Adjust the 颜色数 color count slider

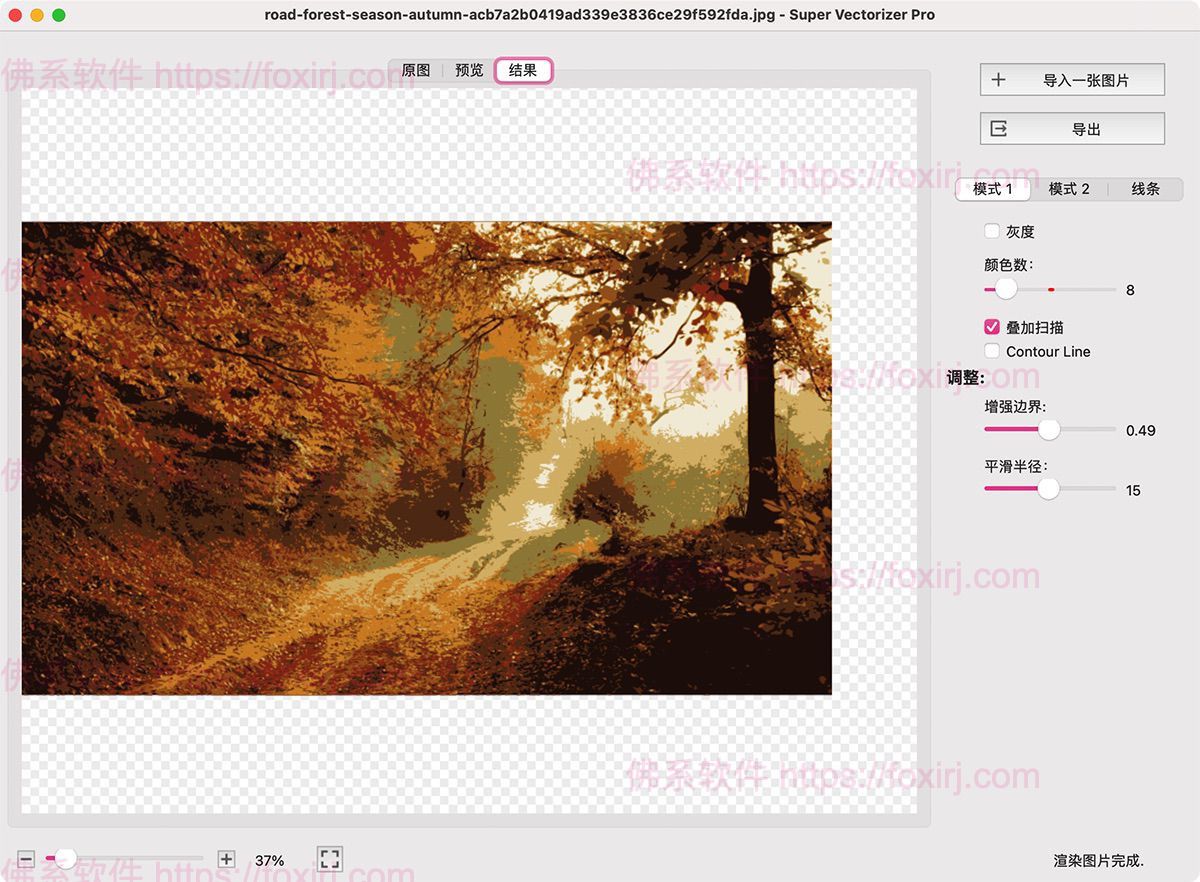(1006, 289)
